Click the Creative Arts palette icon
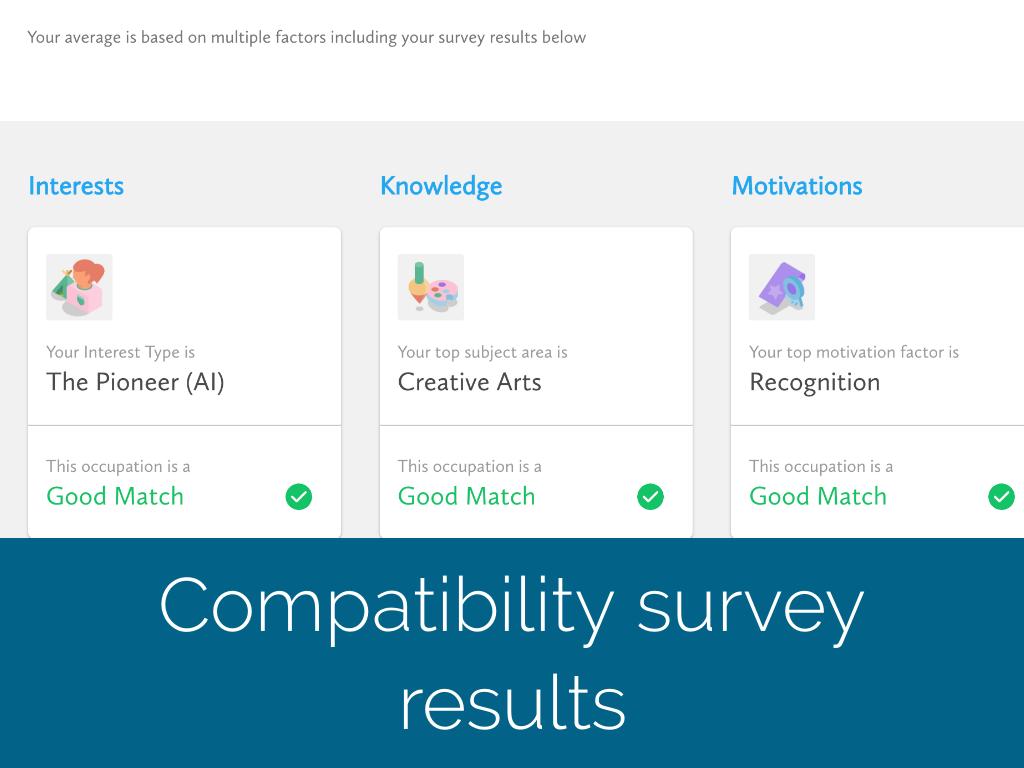This screenshot has height=768, width=1024. point(431,287)
